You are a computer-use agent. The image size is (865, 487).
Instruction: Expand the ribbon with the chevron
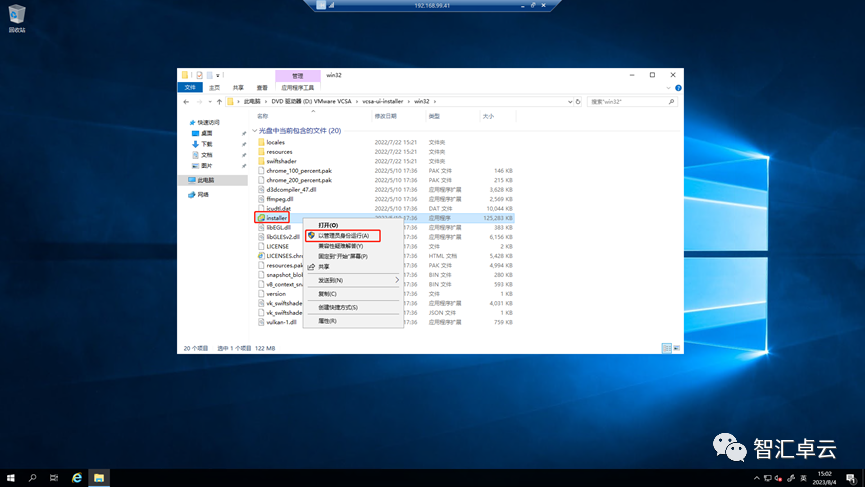(x=669, y=88)
